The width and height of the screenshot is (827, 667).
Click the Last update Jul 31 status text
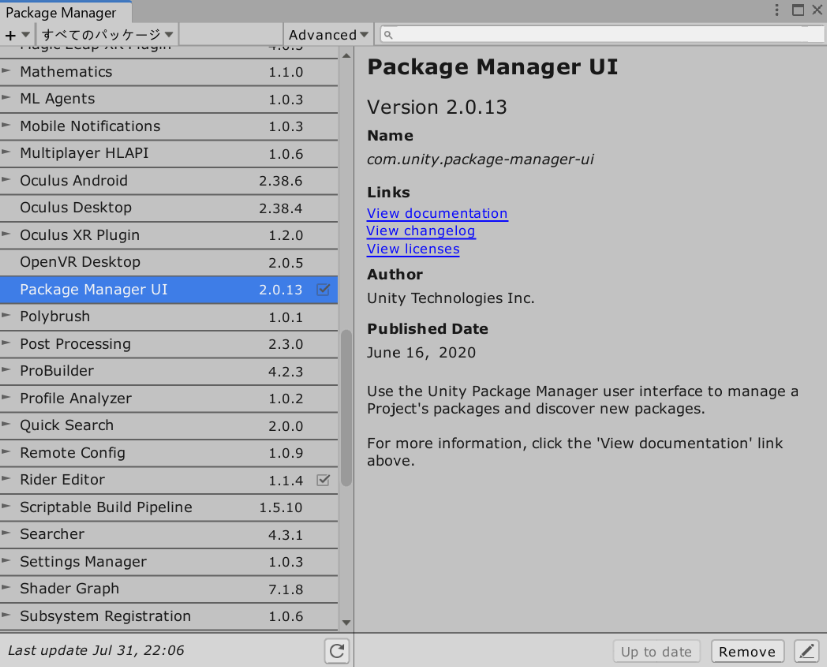click(x=96, y=651)
